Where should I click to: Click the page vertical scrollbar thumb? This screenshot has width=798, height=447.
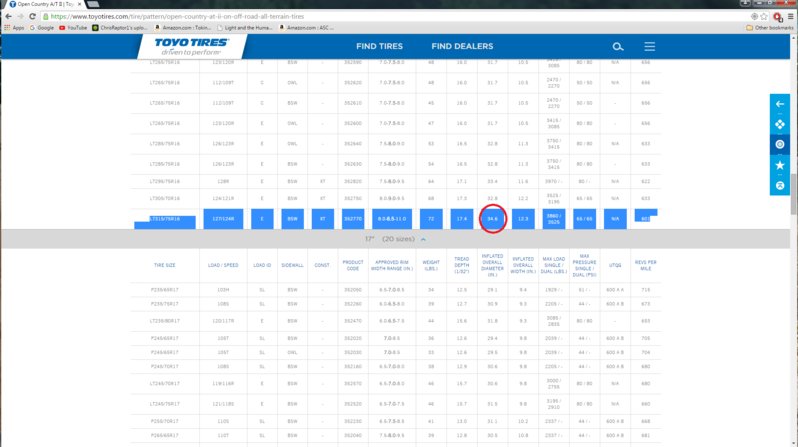pos(794,196)
